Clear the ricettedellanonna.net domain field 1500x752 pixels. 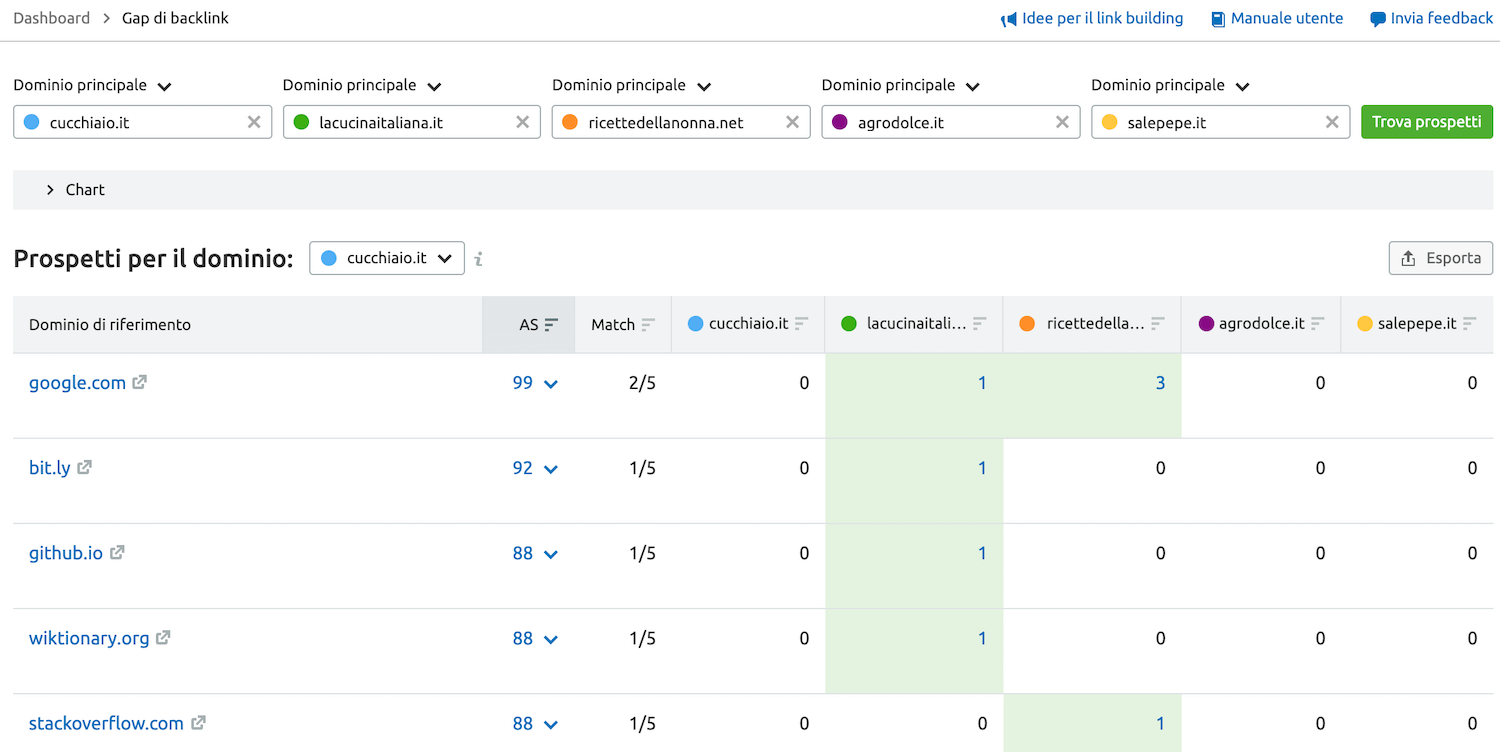[792, 122]
